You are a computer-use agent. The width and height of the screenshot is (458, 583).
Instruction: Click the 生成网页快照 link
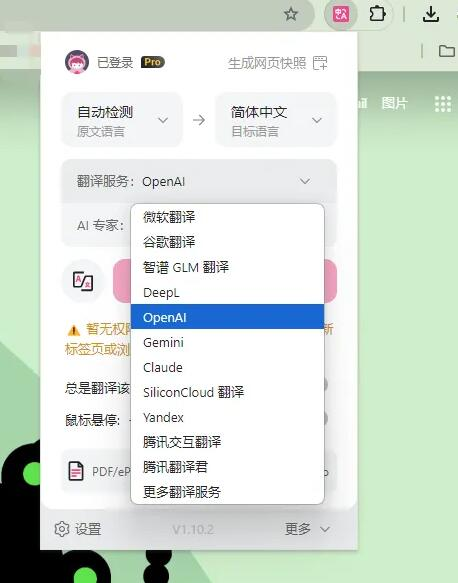[267, 63]
